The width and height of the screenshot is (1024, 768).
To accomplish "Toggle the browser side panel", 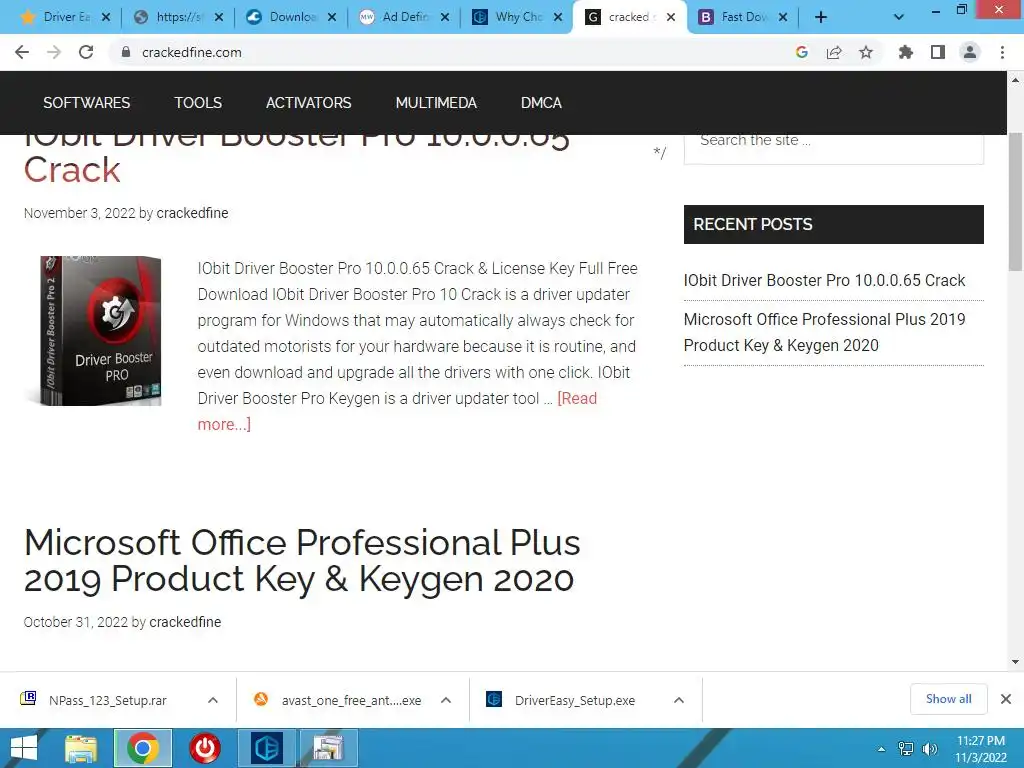I will click(938, 52).
